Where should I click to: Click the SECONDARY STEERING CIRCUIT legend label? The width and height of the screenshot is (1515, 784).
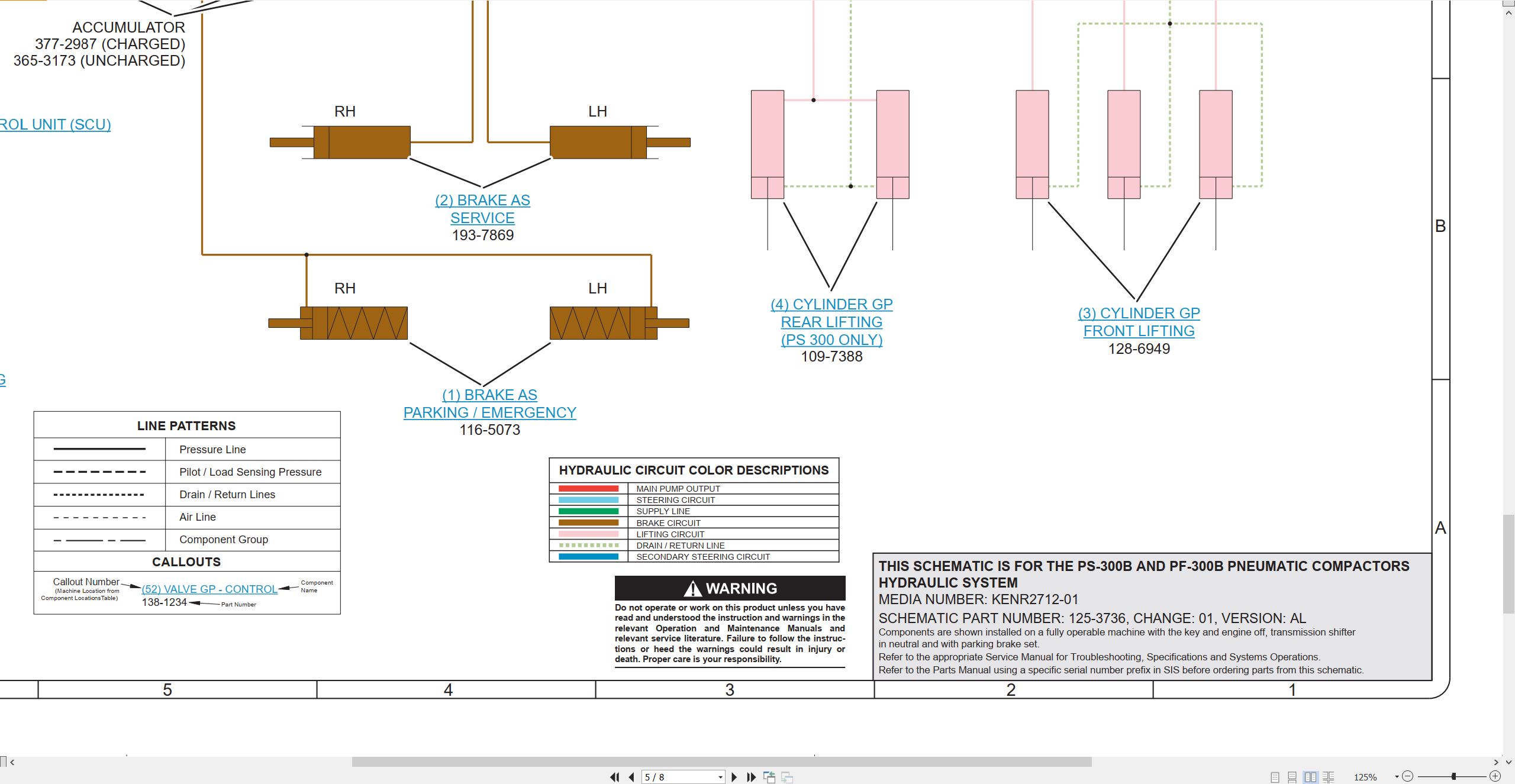pos(703,557)
